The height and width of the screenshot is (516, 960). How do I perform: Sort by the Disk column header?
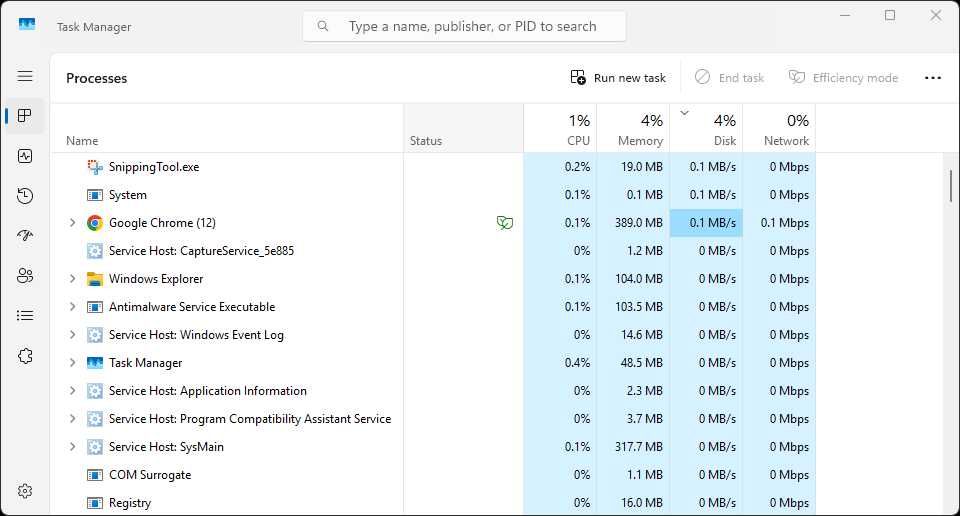click(x=706, y=128)
